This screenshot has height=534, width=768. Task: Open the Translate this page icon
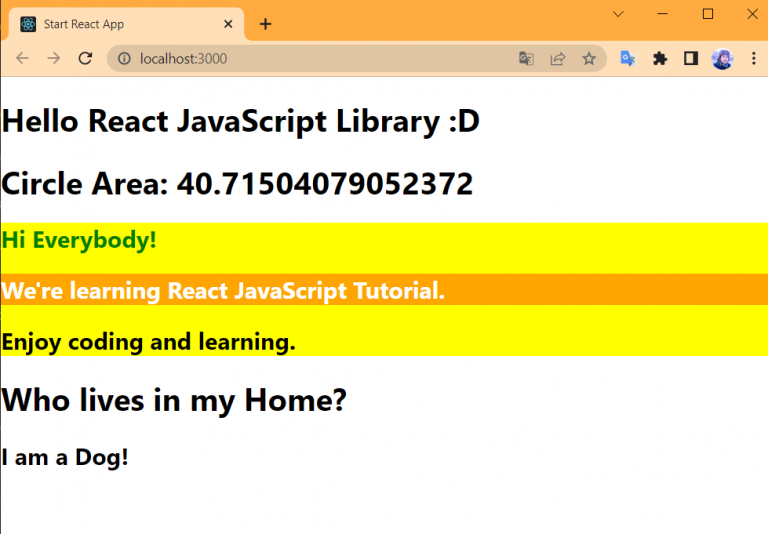[x=526, y=59]
